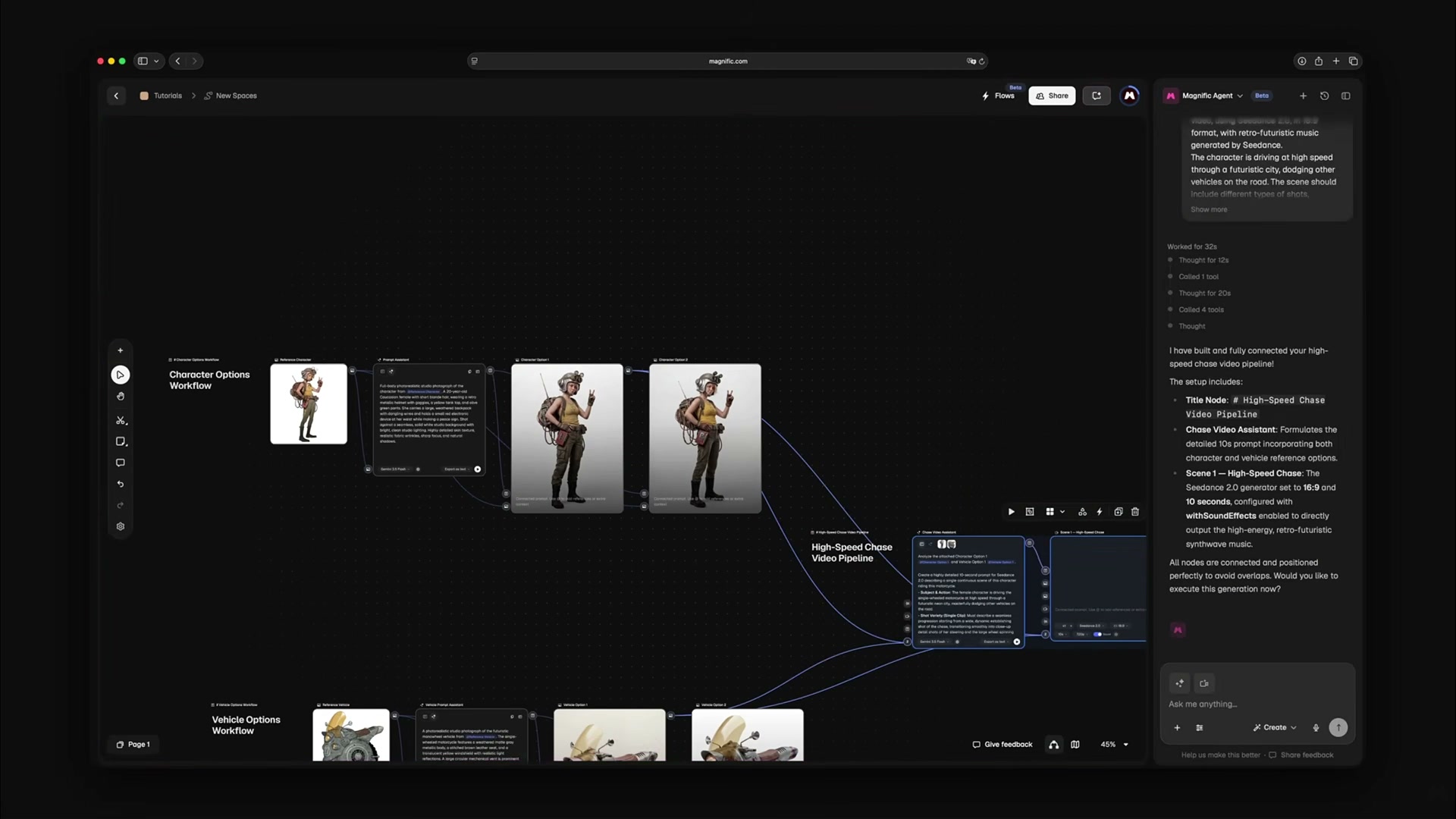Focus the Ask me anything input
Viewport: 1456px width, 819px height.
click(x=1257, y=704)
